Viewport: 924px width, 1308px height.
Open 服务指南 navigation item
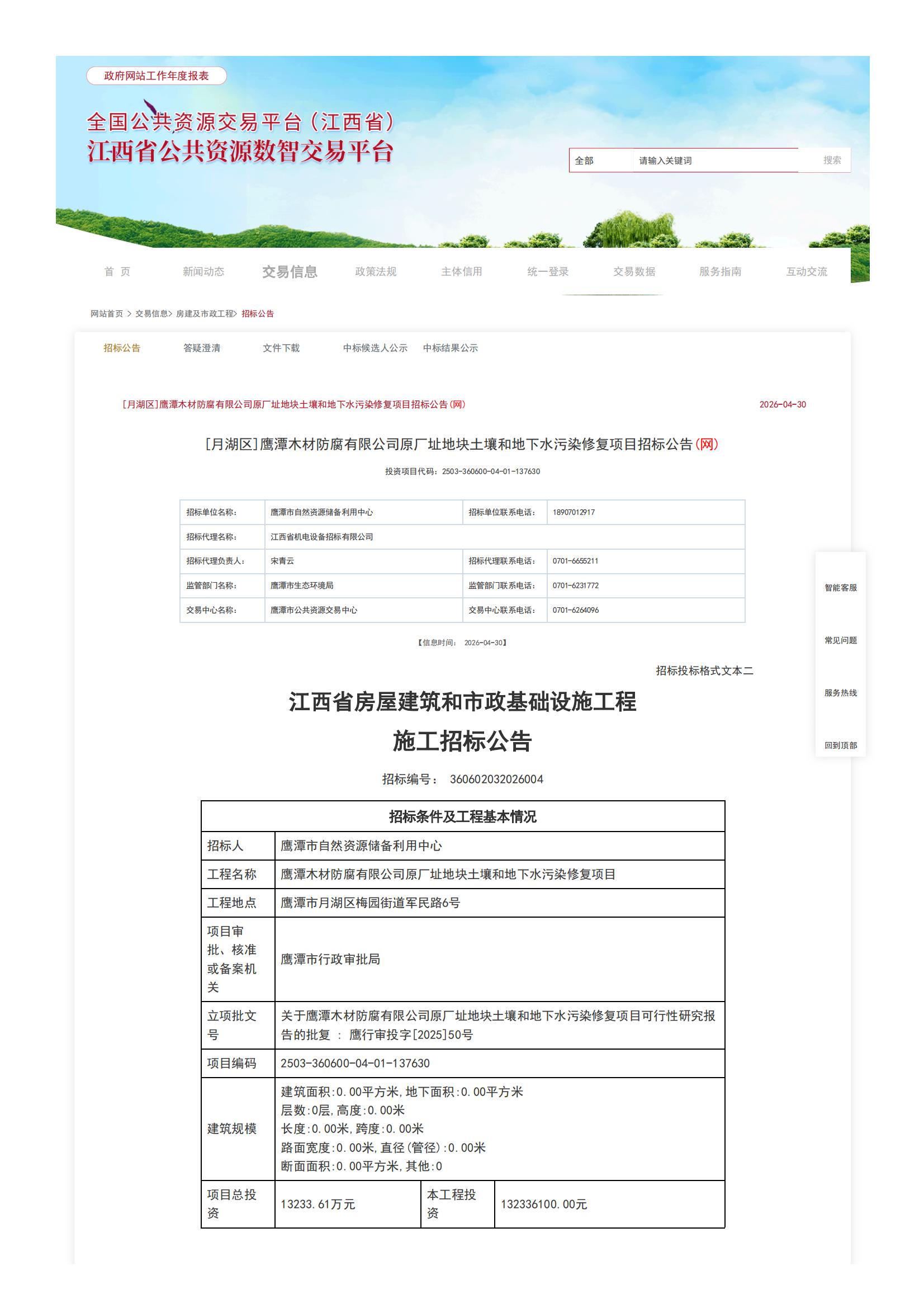pyautogui.click(x=720, y=272)
